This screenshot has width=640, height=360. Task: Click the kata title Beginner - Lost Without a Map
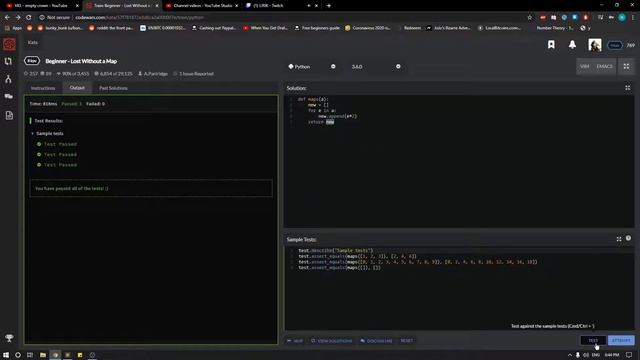point(81,61)
